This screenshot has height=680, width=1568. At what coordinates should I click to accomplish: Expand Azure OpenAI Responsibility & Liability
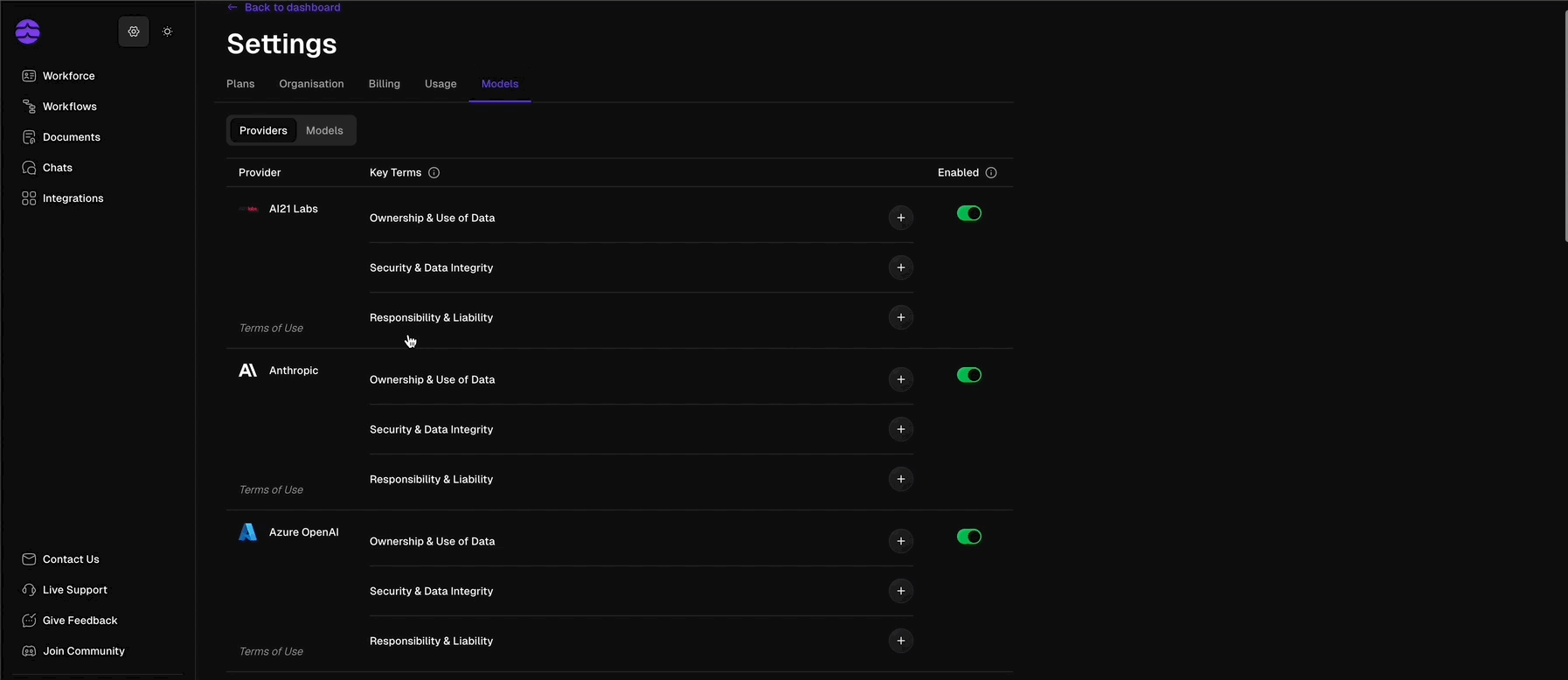[x=901, y=641]
